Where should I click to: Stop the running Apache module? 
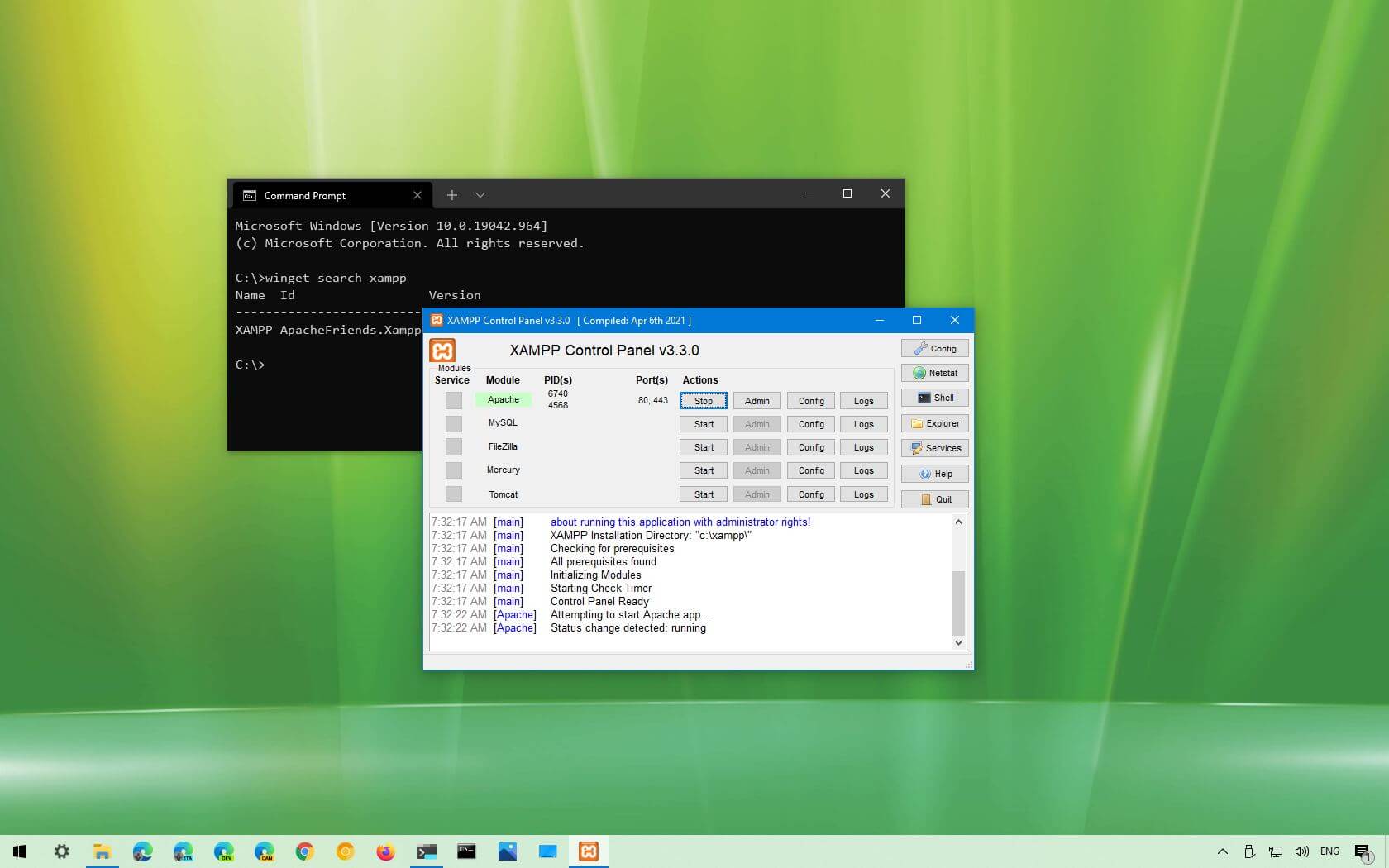(702, 400)
